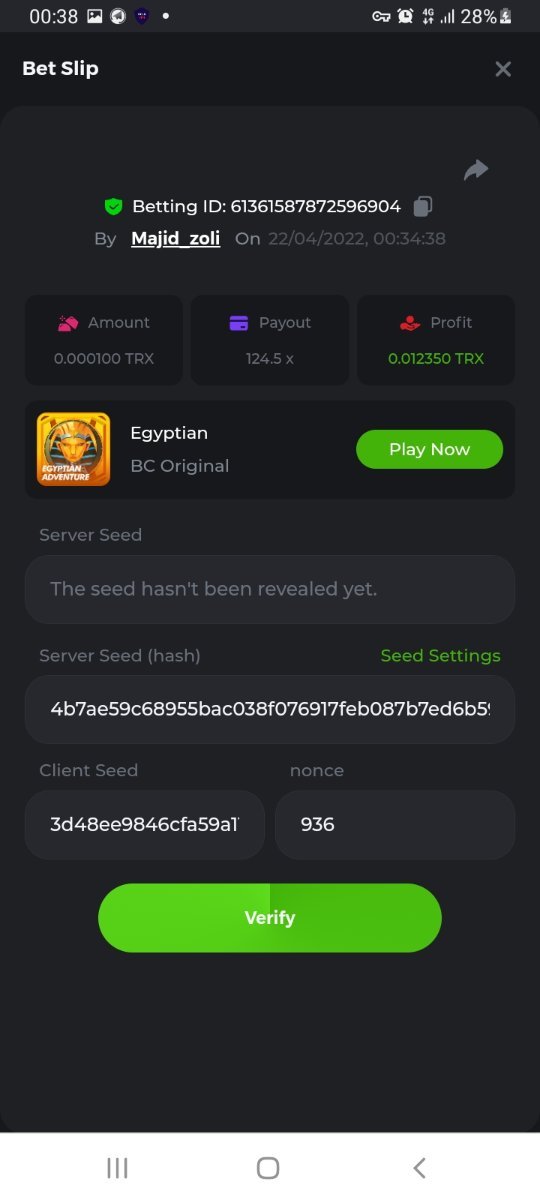
Task: Tap the purple Payout wallet icon
Action: click(x=239, y=323)
